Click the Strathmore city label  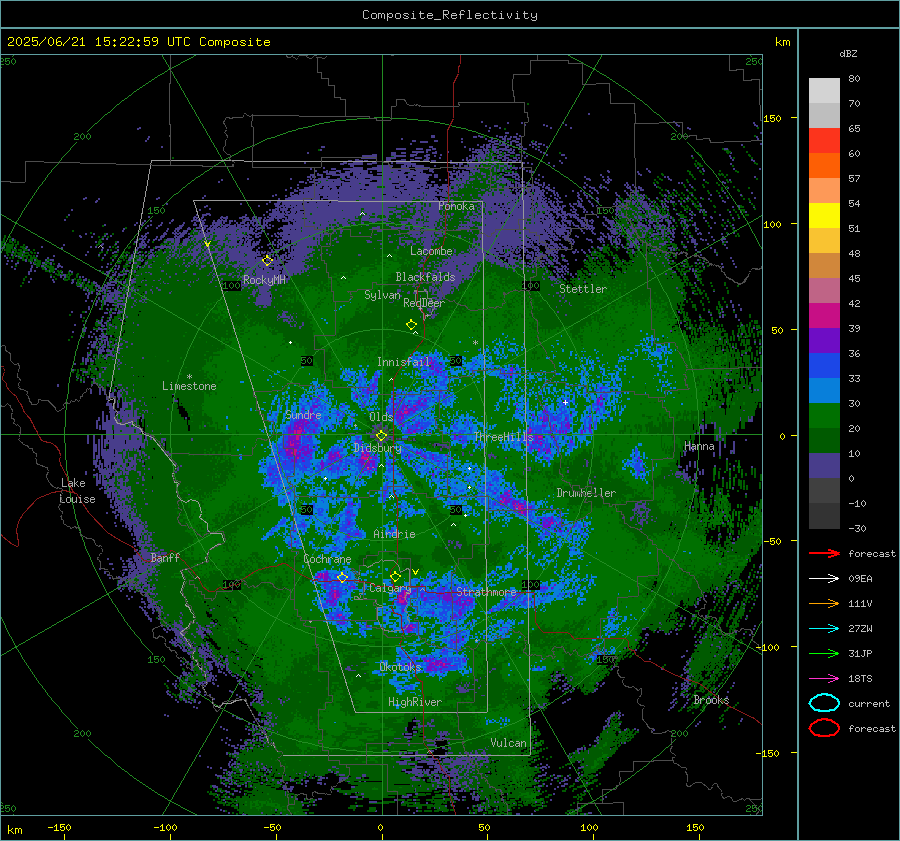486,591
